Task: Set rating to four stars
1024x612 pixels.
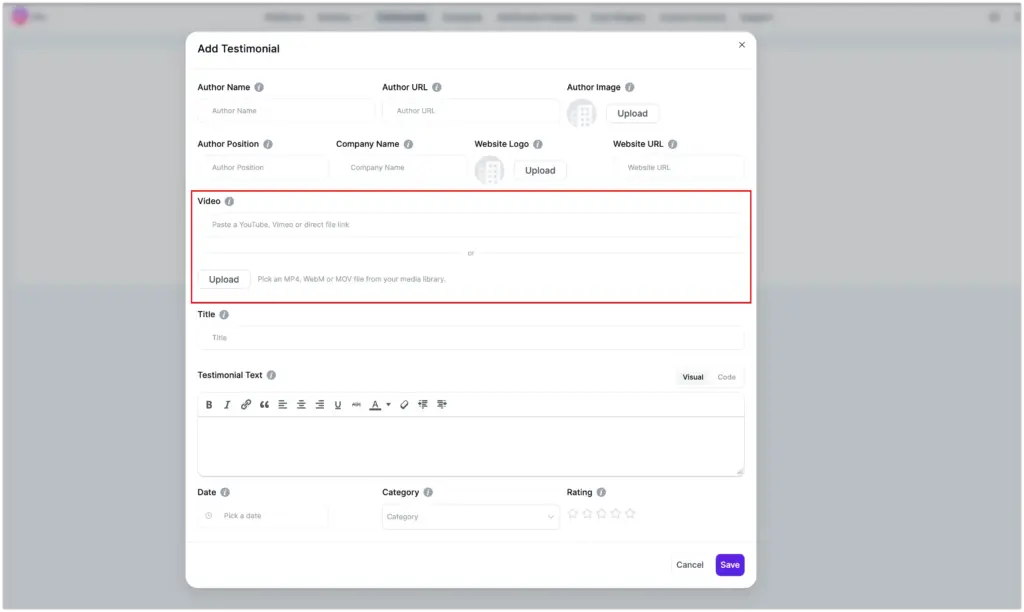Action: 616,513
